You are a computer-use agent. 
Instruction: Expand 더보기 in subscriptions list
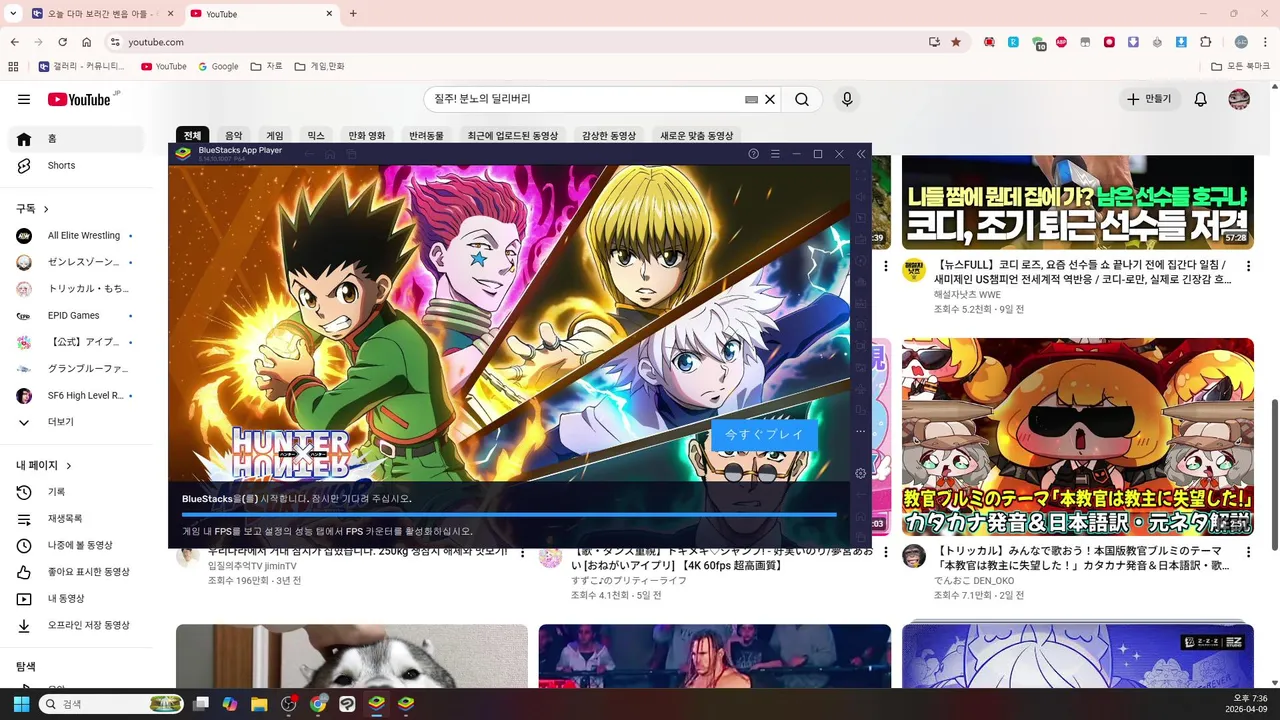(76, 422)
